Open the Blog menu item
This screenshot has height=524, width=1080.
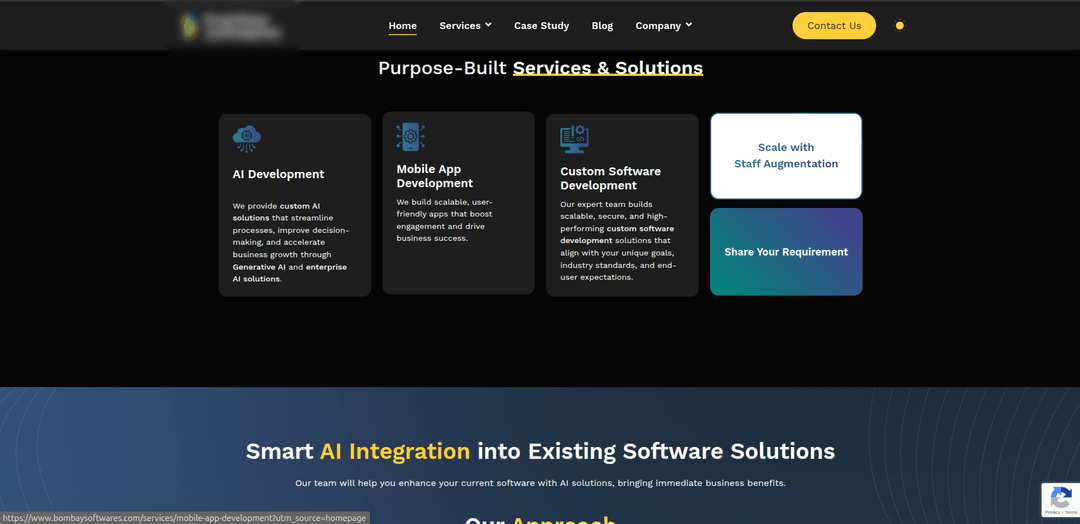click(x=602, y=25)
